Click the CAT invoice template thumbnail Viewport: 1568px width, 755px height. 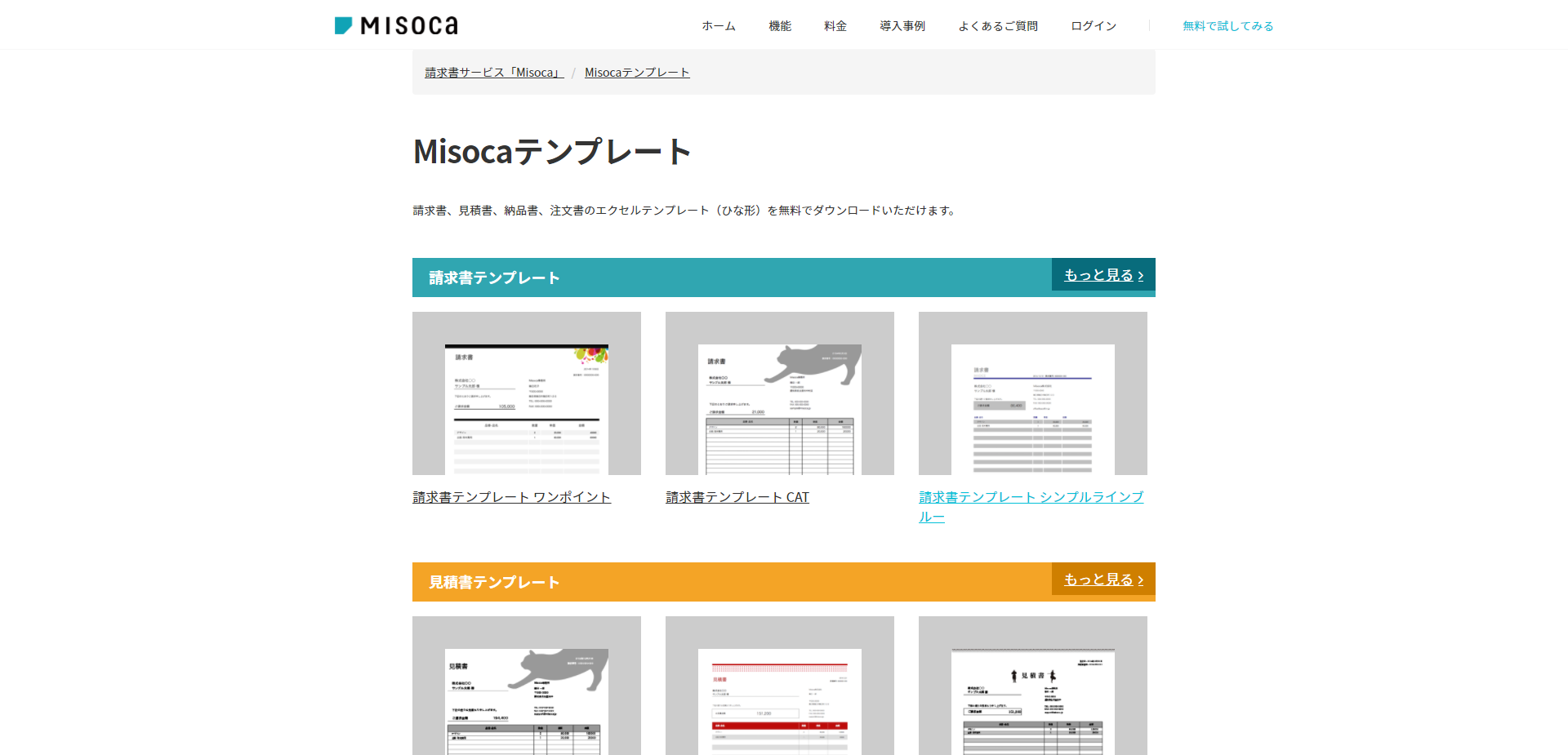point(780,393)
